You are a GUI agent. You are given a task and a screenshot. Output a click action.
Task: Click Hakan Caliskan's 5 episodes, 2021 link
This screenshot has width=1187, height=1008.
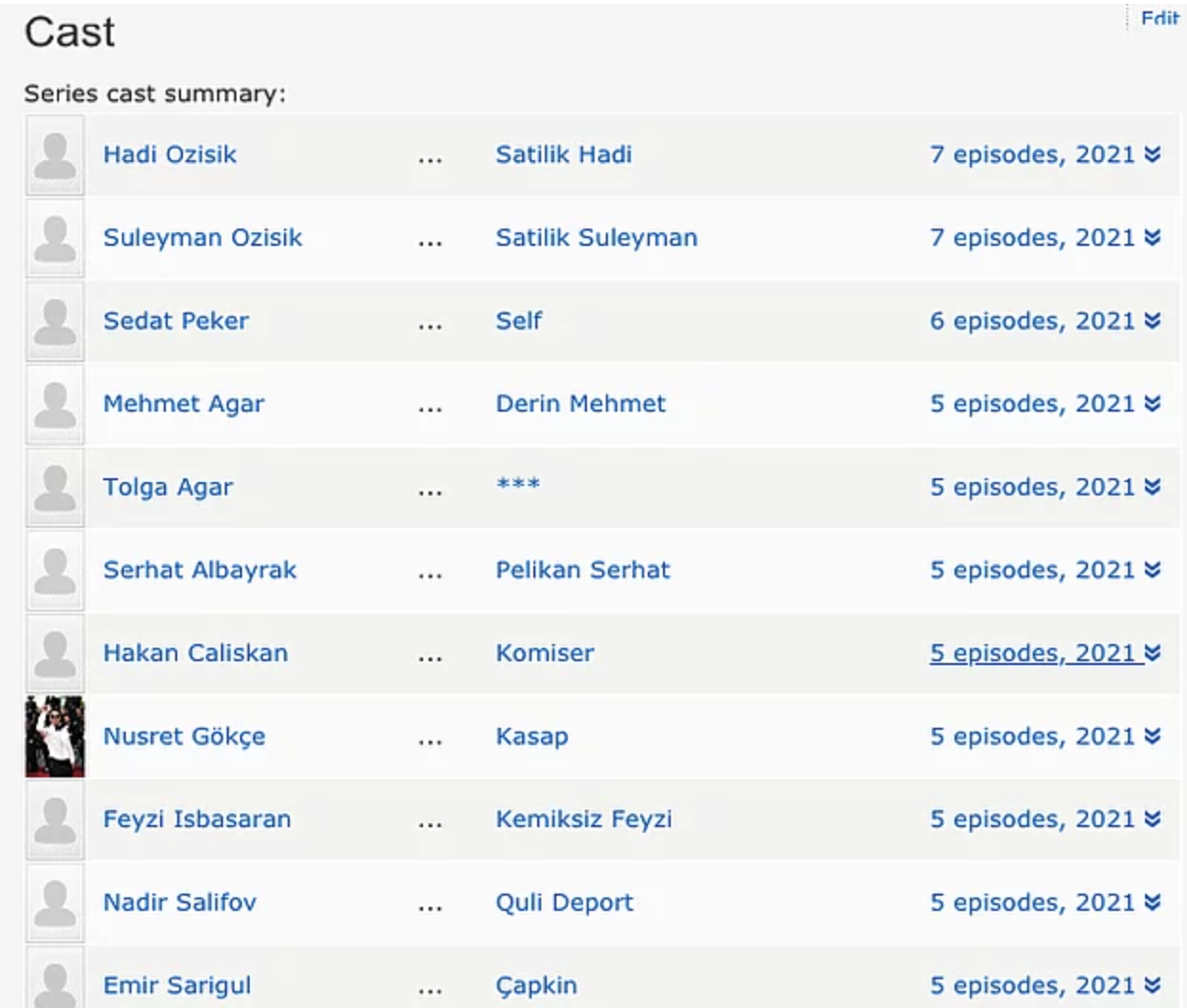1033,653
